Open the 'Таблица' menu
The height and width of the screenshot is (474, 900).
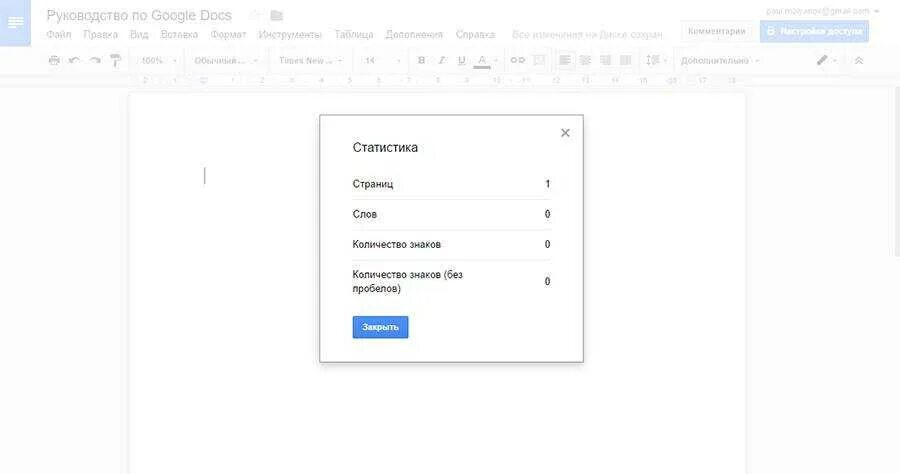354,34
